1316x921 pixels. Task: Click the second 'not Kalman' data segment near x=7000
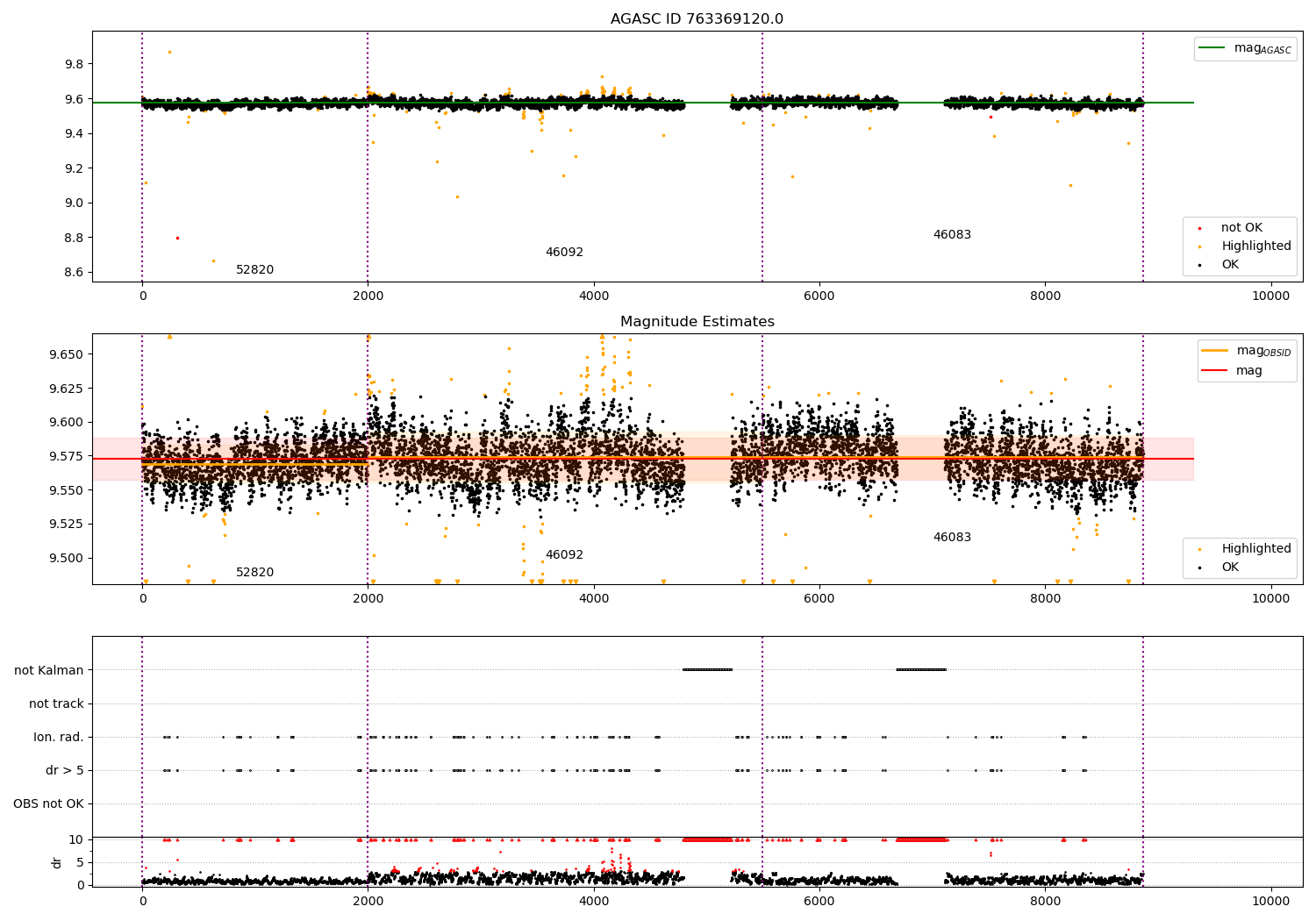pos(921,670)
